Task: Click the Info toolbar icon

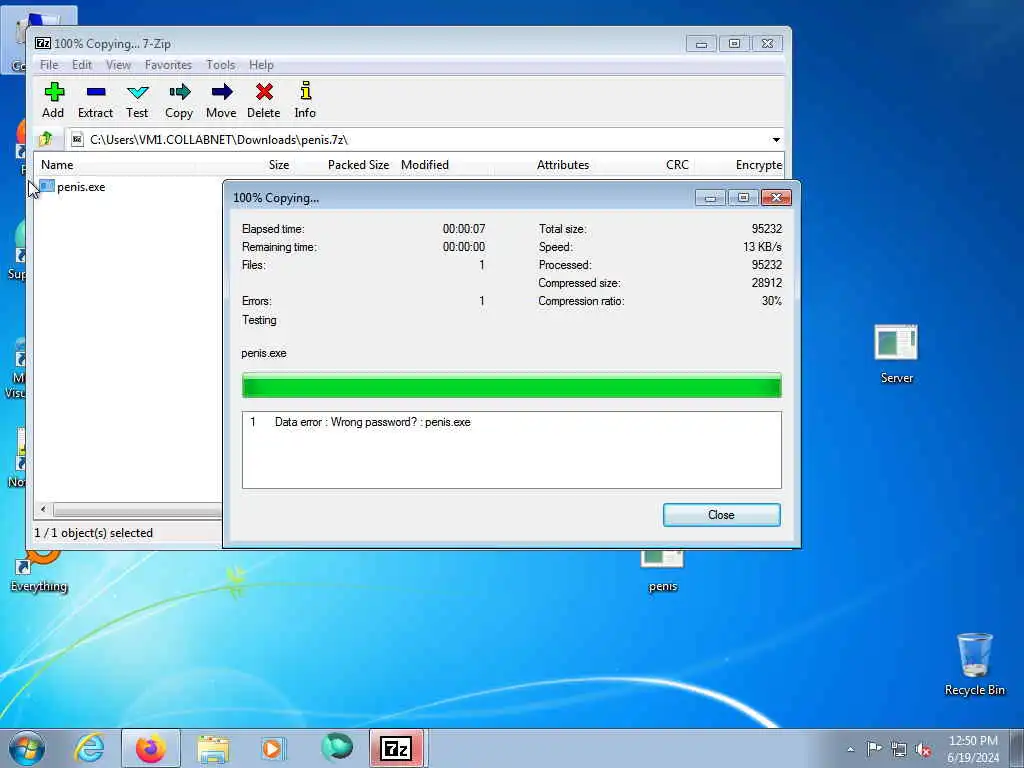Action: [305, 91]
